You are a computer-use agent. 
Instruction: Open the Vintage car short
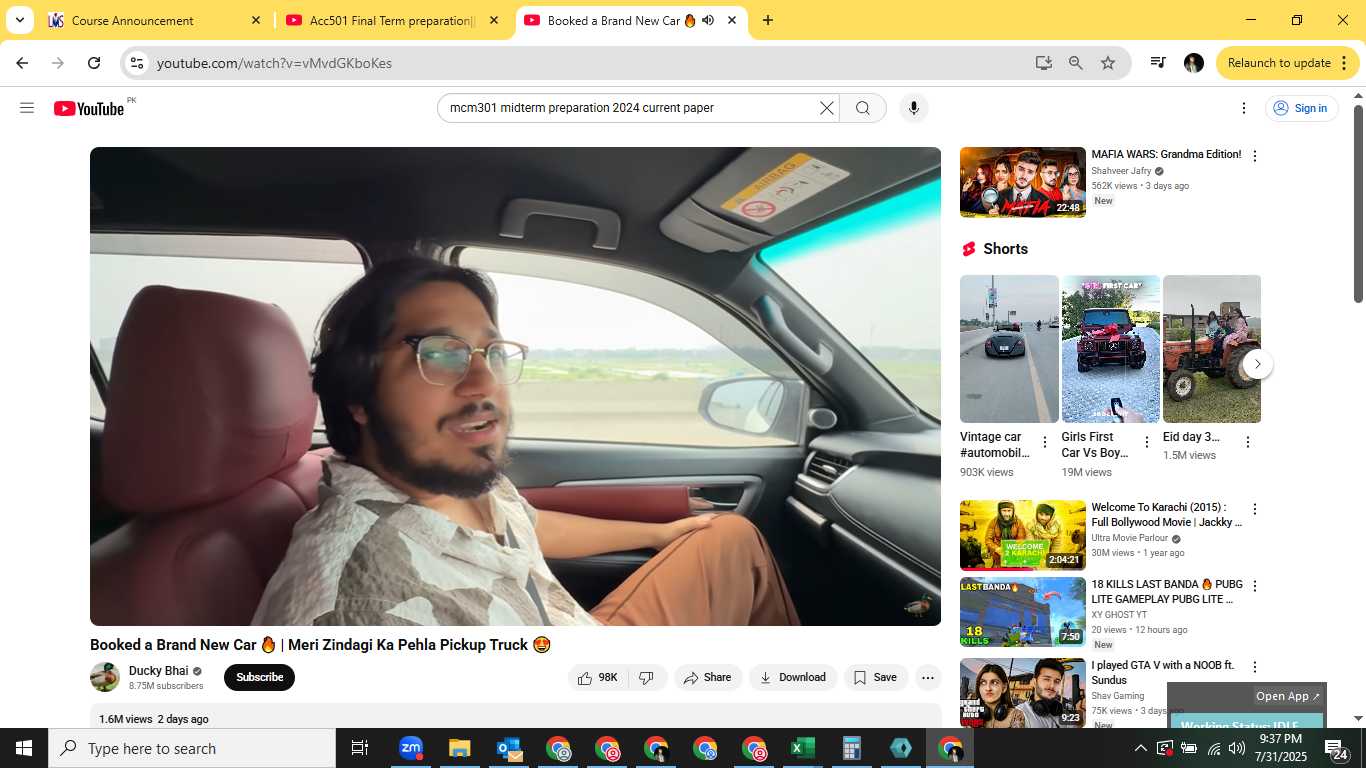coord(1009,349)
